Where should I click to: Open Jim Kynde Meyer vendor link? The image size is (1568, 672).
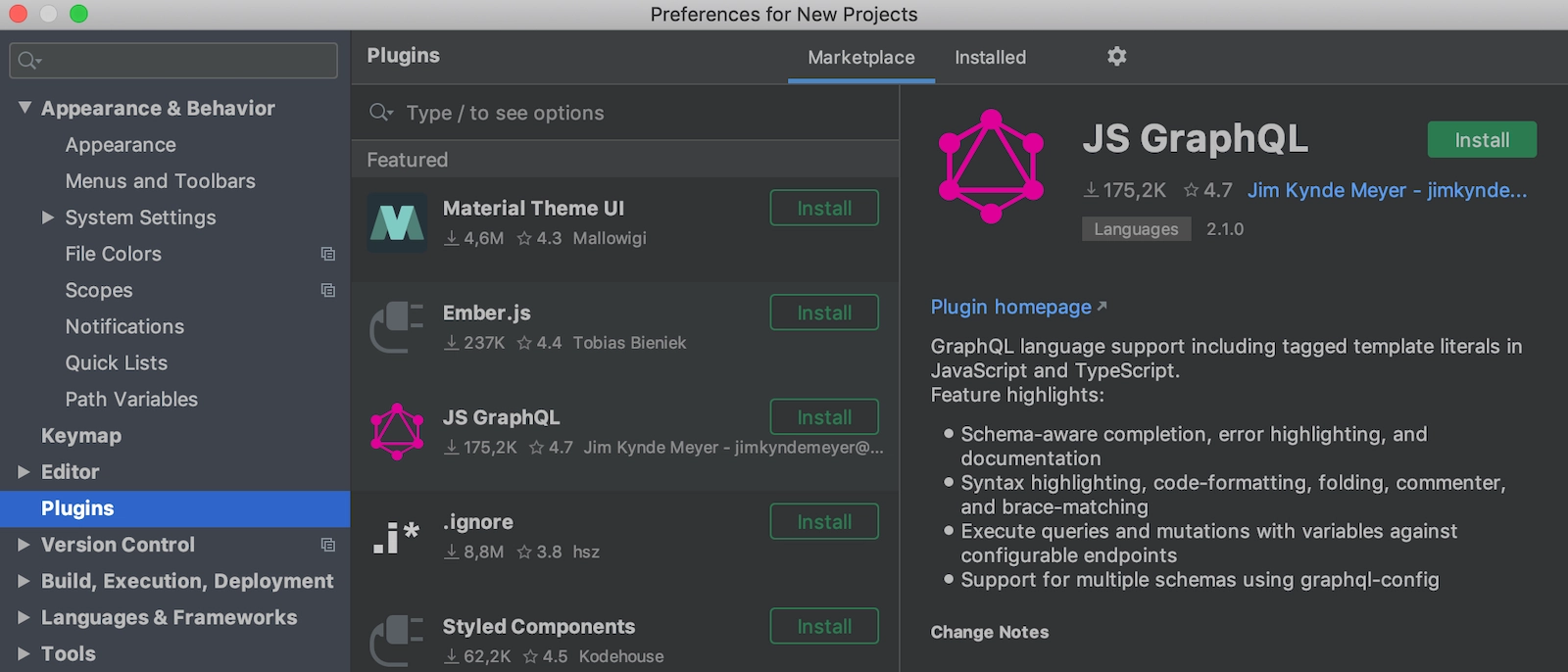[x=1387, y=190]
